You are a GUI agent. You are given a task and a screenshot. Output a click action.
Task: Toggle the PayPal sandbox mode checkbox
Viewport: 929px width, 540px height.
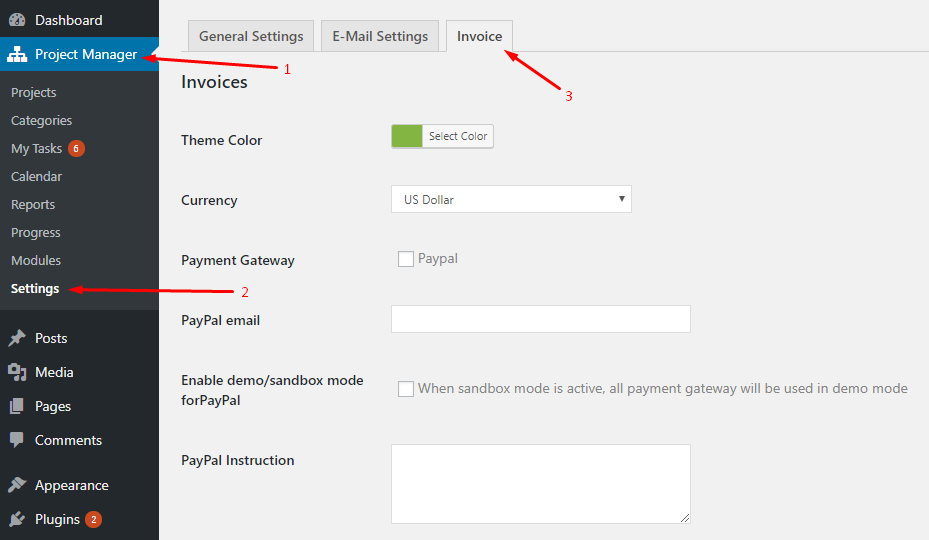(406, 389)
